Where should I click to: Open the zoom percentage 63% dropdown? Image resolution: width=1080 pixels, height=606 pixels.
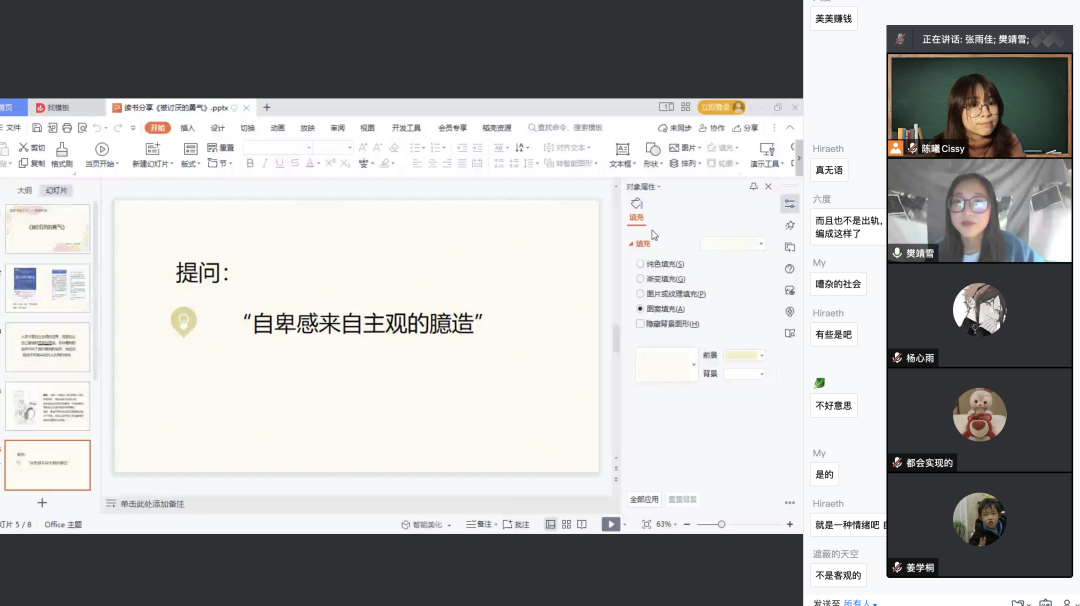click(x=666, y=525)
